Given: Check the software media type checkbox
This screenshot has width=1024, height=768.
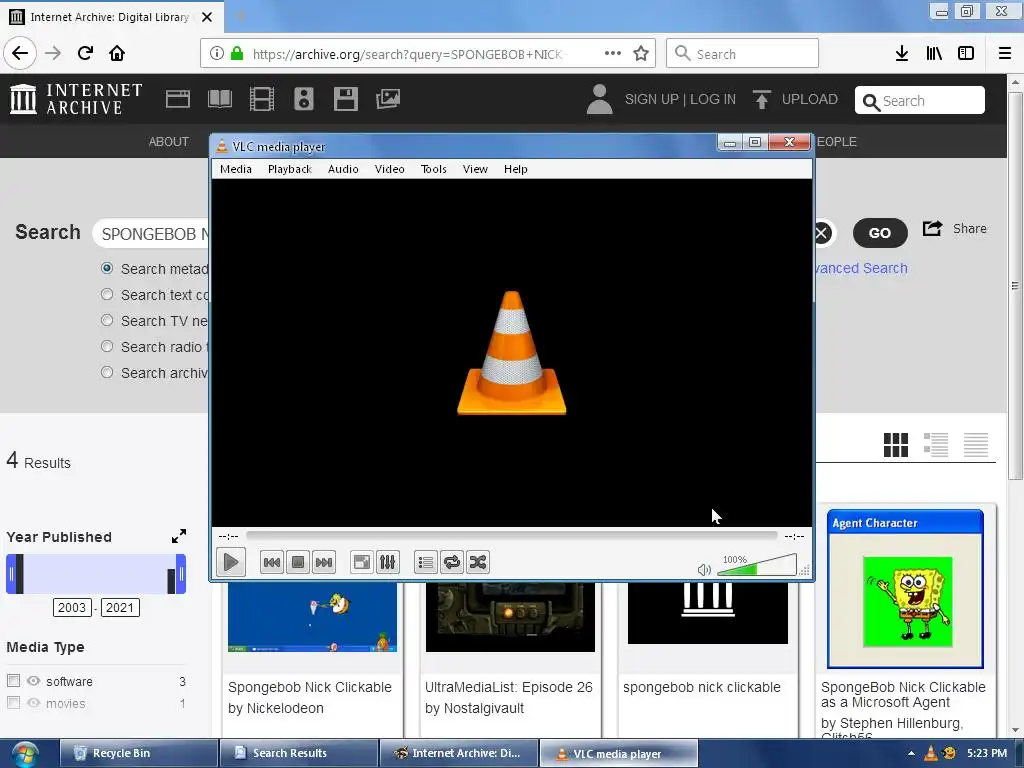Looking at the screenshot, I should [13, 680].
